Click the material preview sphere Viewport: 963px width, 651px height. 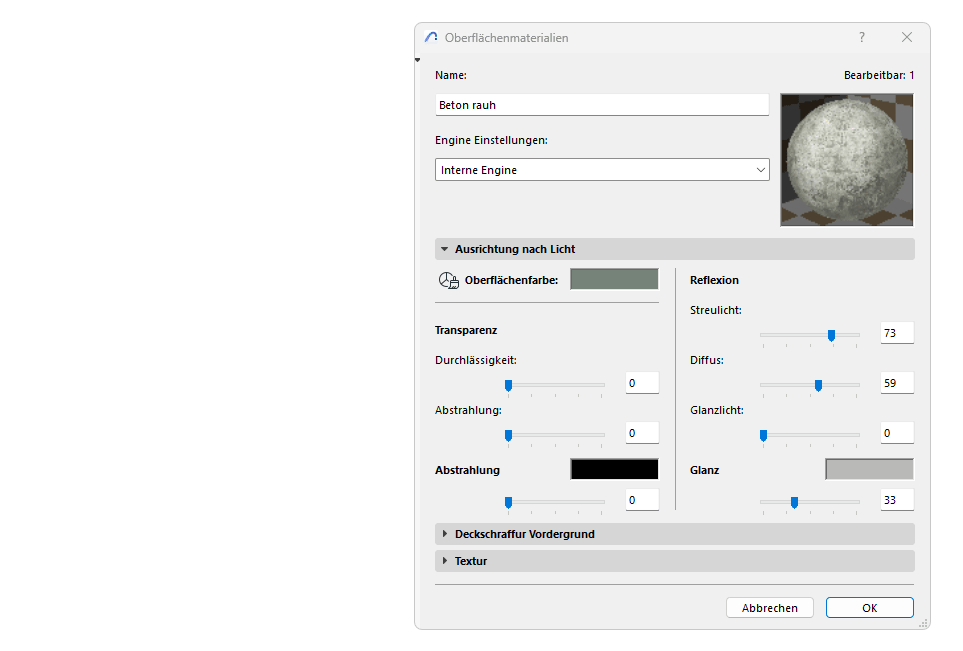(846, 159)
